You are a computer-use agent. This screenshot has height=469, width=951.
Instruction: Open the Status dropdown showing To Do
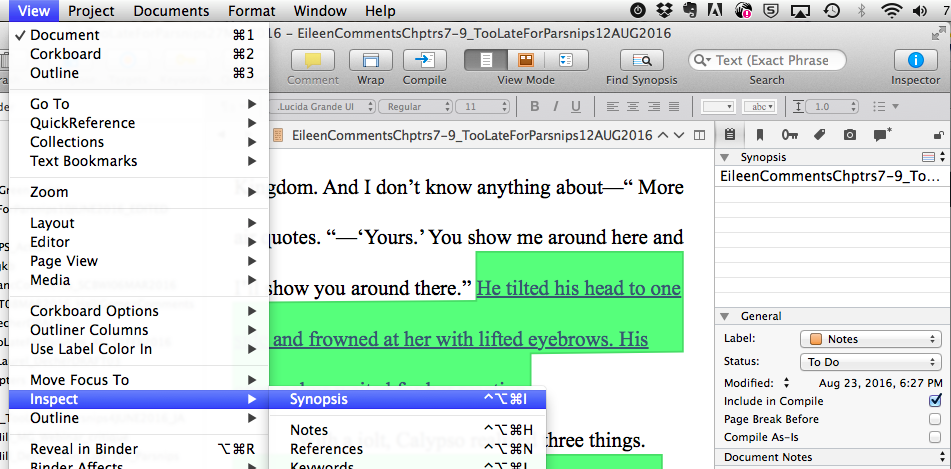pos(869,362)
